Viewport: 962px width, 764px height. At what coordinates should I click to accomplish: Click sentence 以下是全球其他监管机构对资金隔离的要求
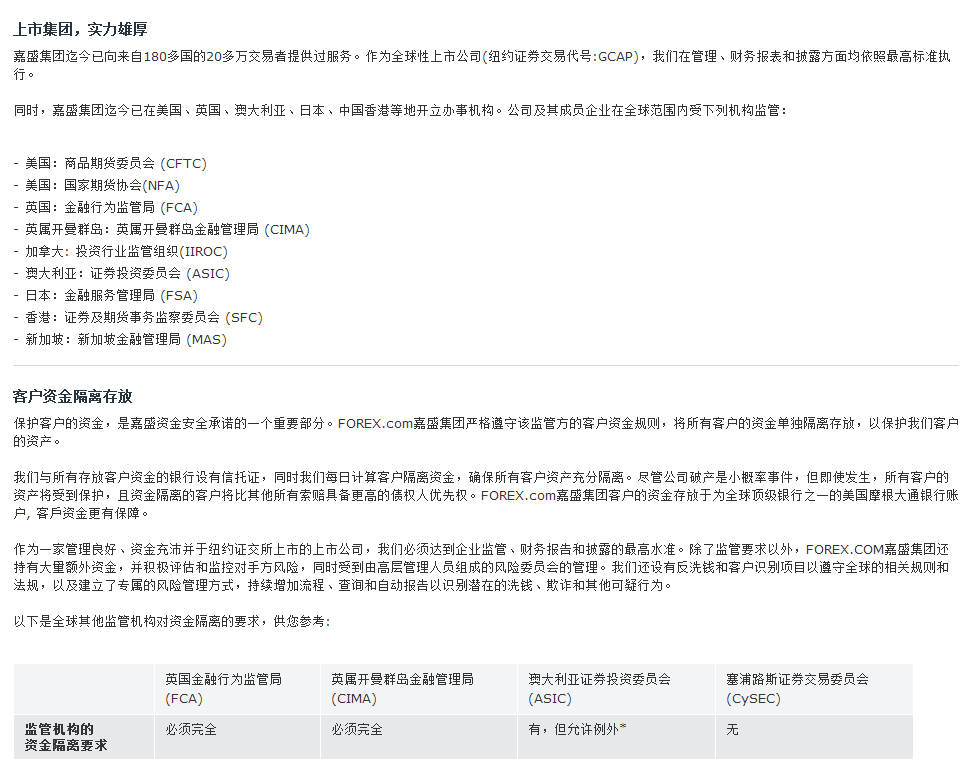click(172, 622)
